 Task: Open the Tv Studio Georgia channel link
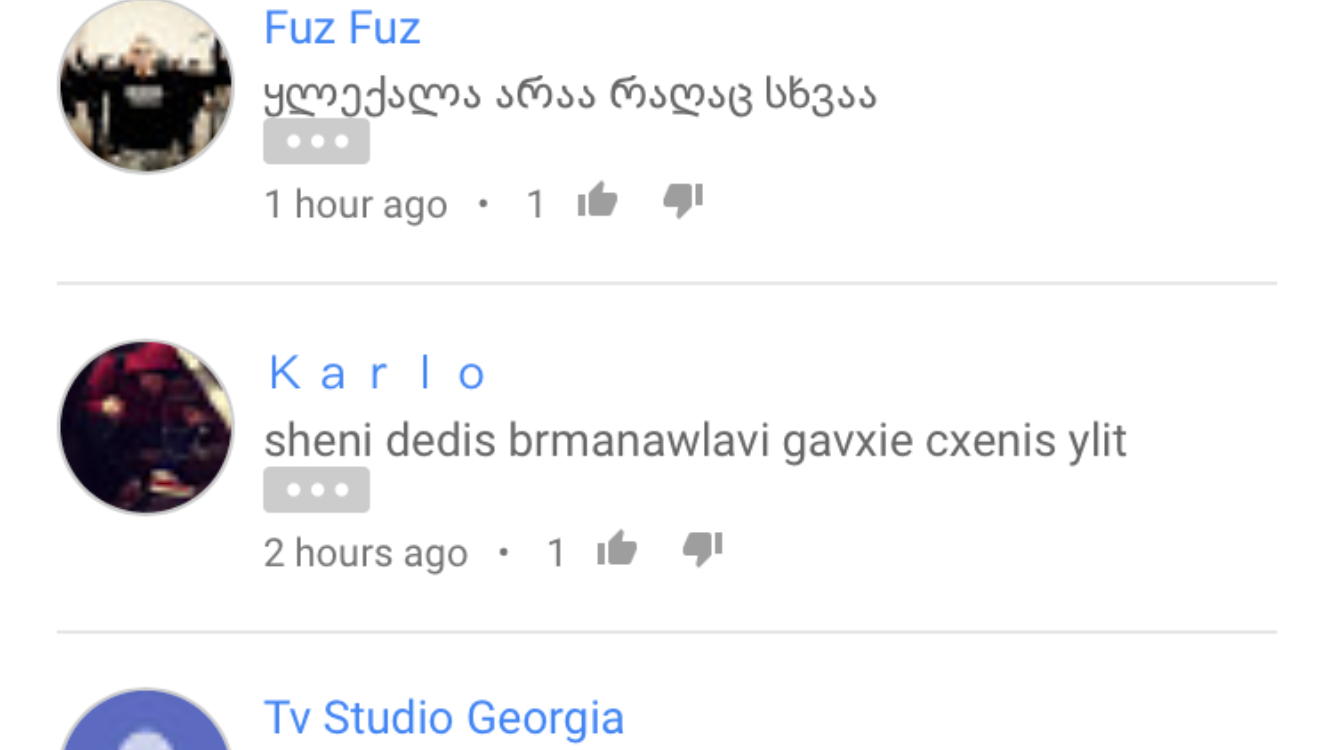[x=444, y=718]
